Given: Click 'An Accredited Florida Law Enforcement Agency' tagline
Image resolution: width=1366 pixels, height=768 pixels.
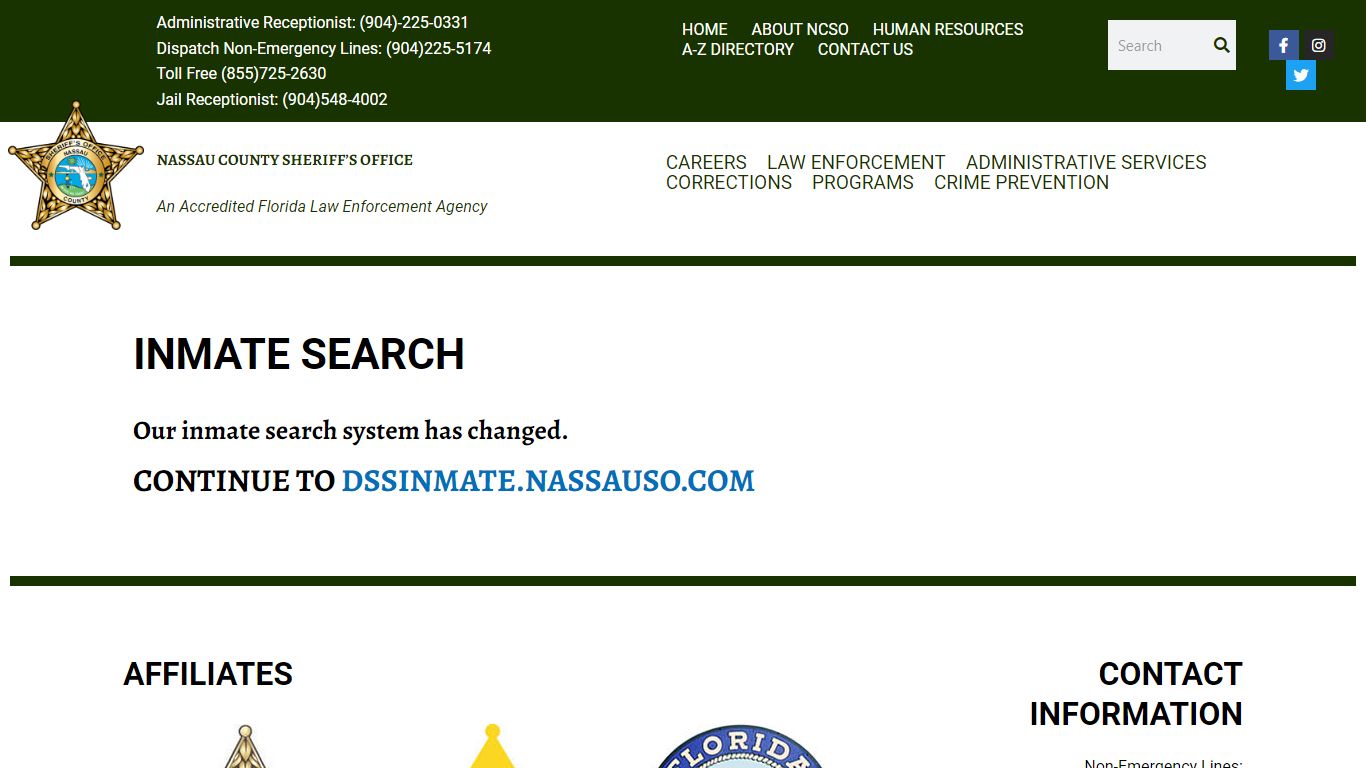Looking at the screenshot, I should 322,207.
